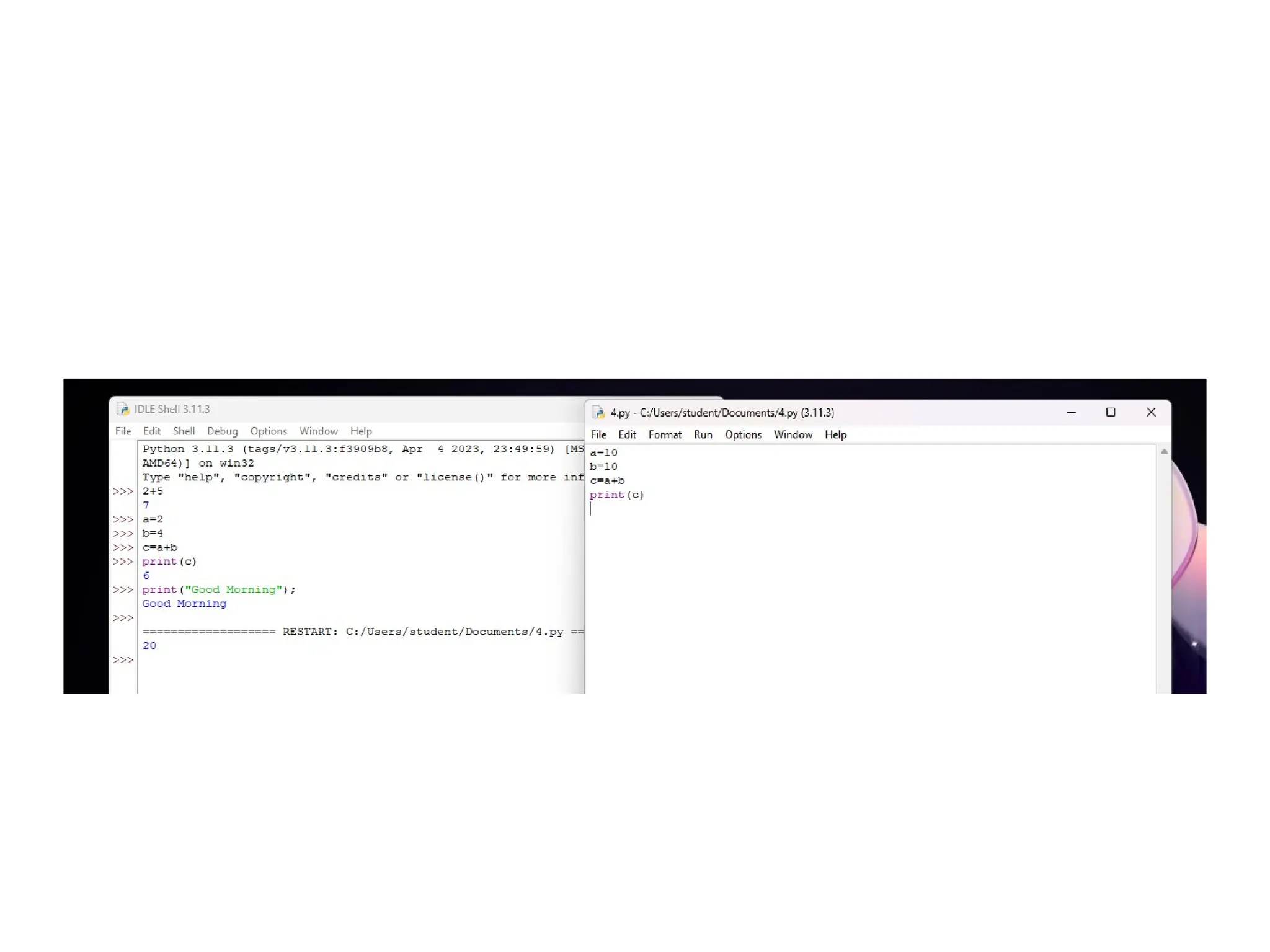Minimize the 4.py editor window
This screenshot has height=952, width=1270.
[1071, 412]
